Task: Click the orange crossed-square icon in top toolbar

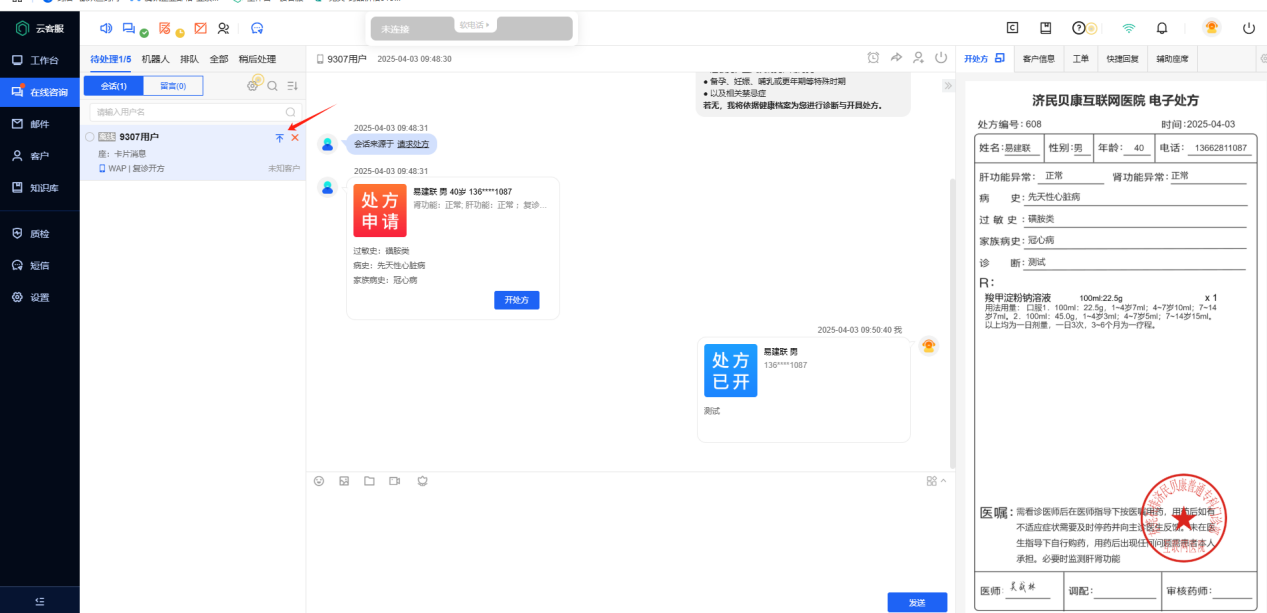Action: pyautogui.click(x=201, y=28)
